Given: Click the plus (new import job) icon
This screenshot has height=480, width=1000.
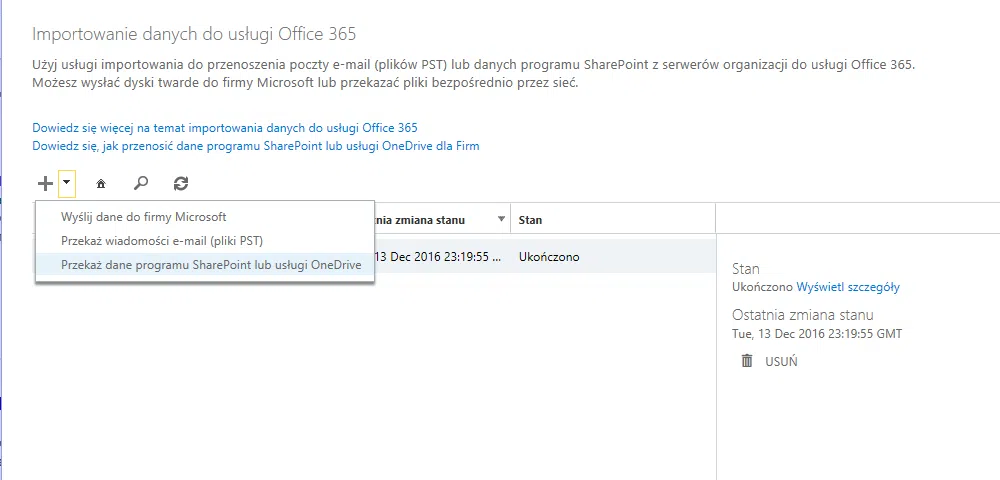Looking at the screenshot, I should (x=44, y=183).
